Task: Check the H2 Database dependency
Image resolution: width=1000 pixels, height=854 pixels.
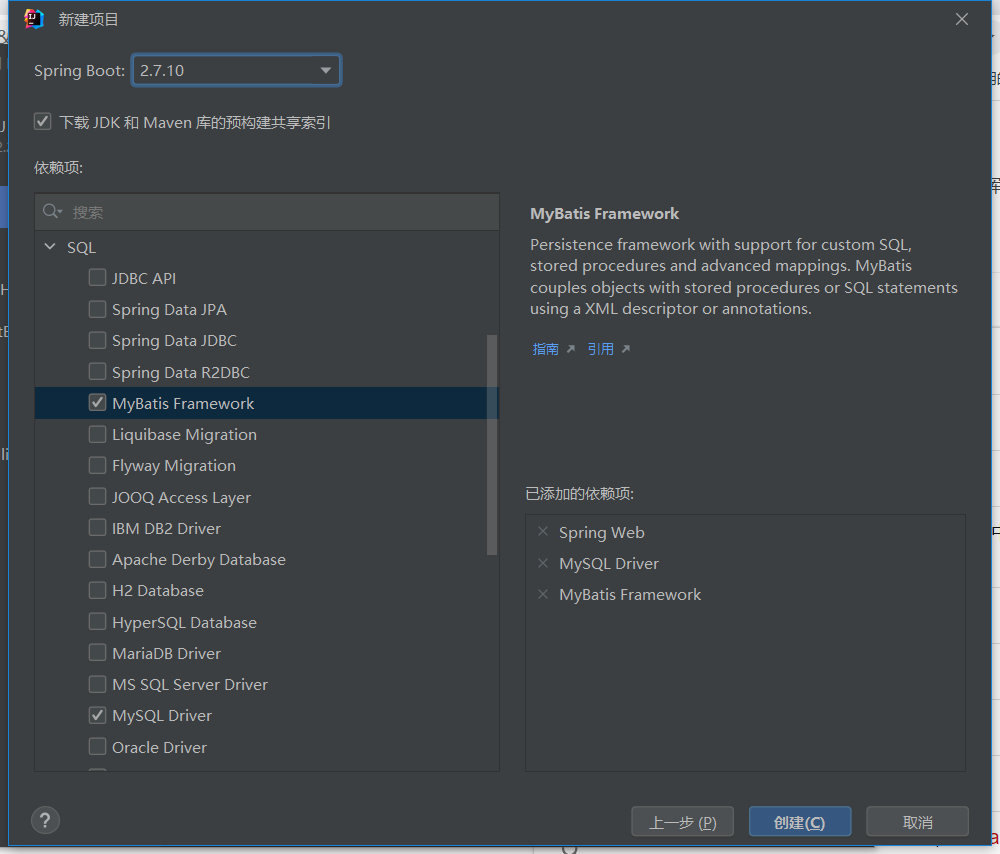Action: pos(97,590)
